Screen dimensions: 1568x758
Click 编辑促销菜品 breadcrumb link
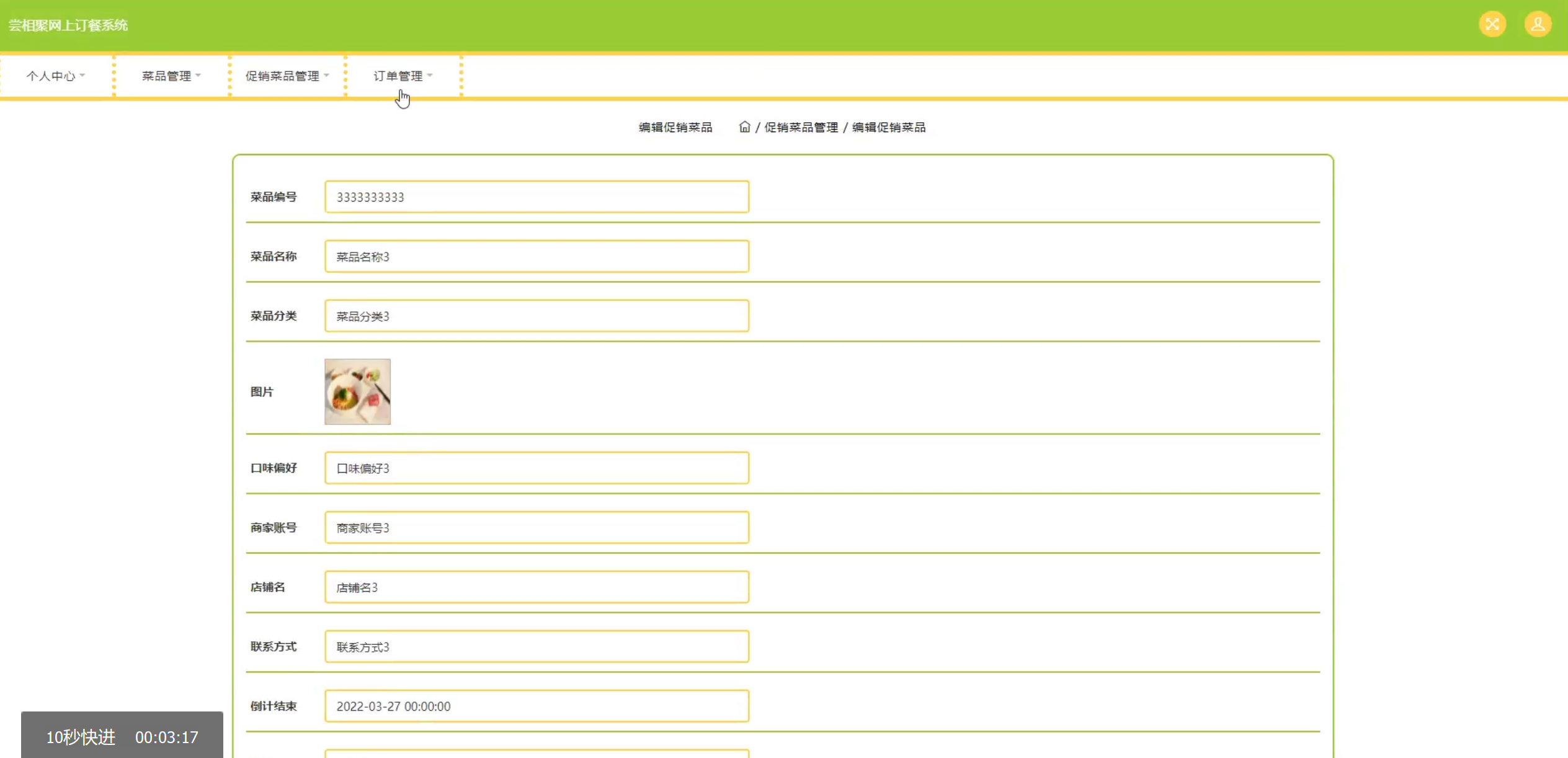pos(888,127)
